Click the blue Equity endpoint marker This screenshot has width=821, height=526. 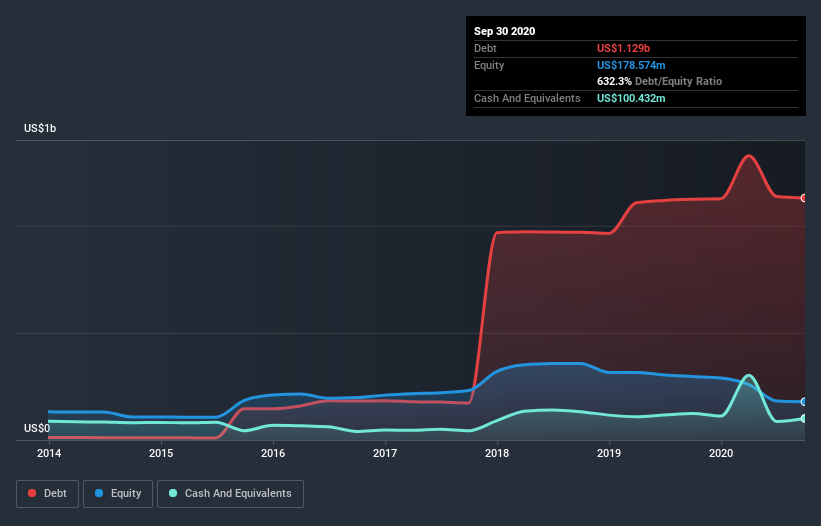(804, 402)
